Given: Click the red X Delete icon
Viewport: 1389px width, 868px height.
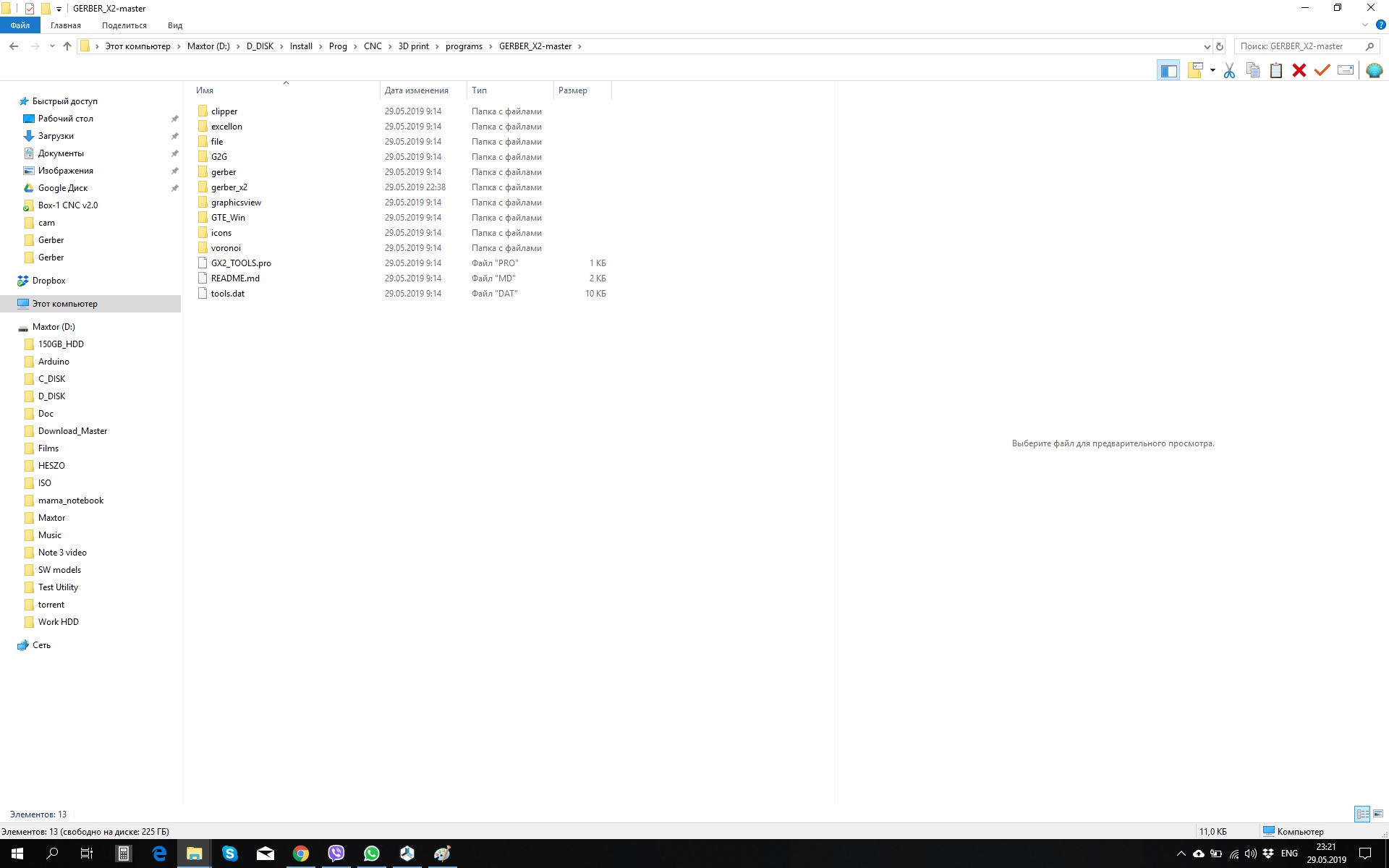Looking at the screenshot, I should (x=1299, y=70).
